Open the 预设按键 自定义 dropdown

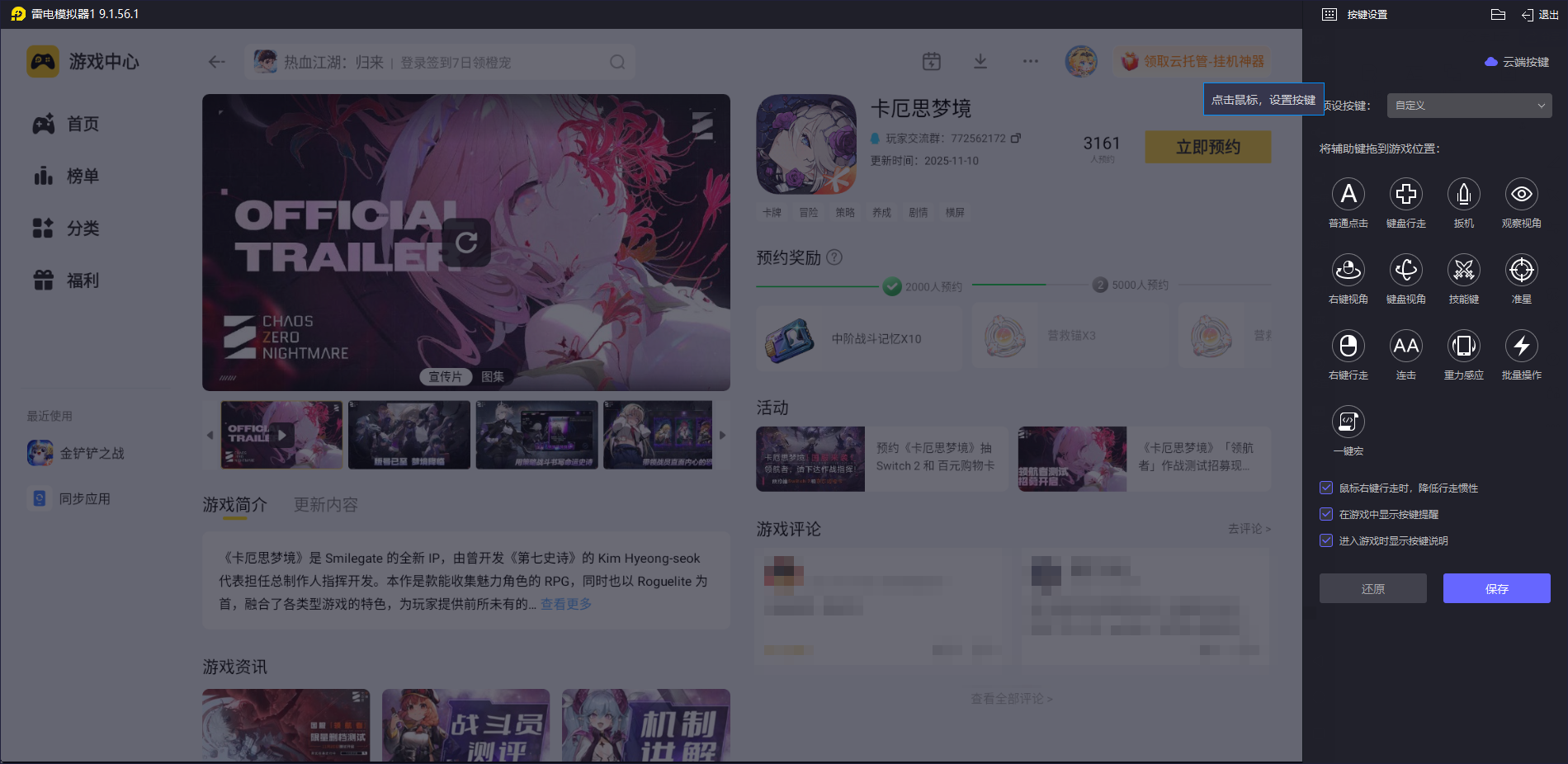pyautogui.click(x=1469, y=106)
